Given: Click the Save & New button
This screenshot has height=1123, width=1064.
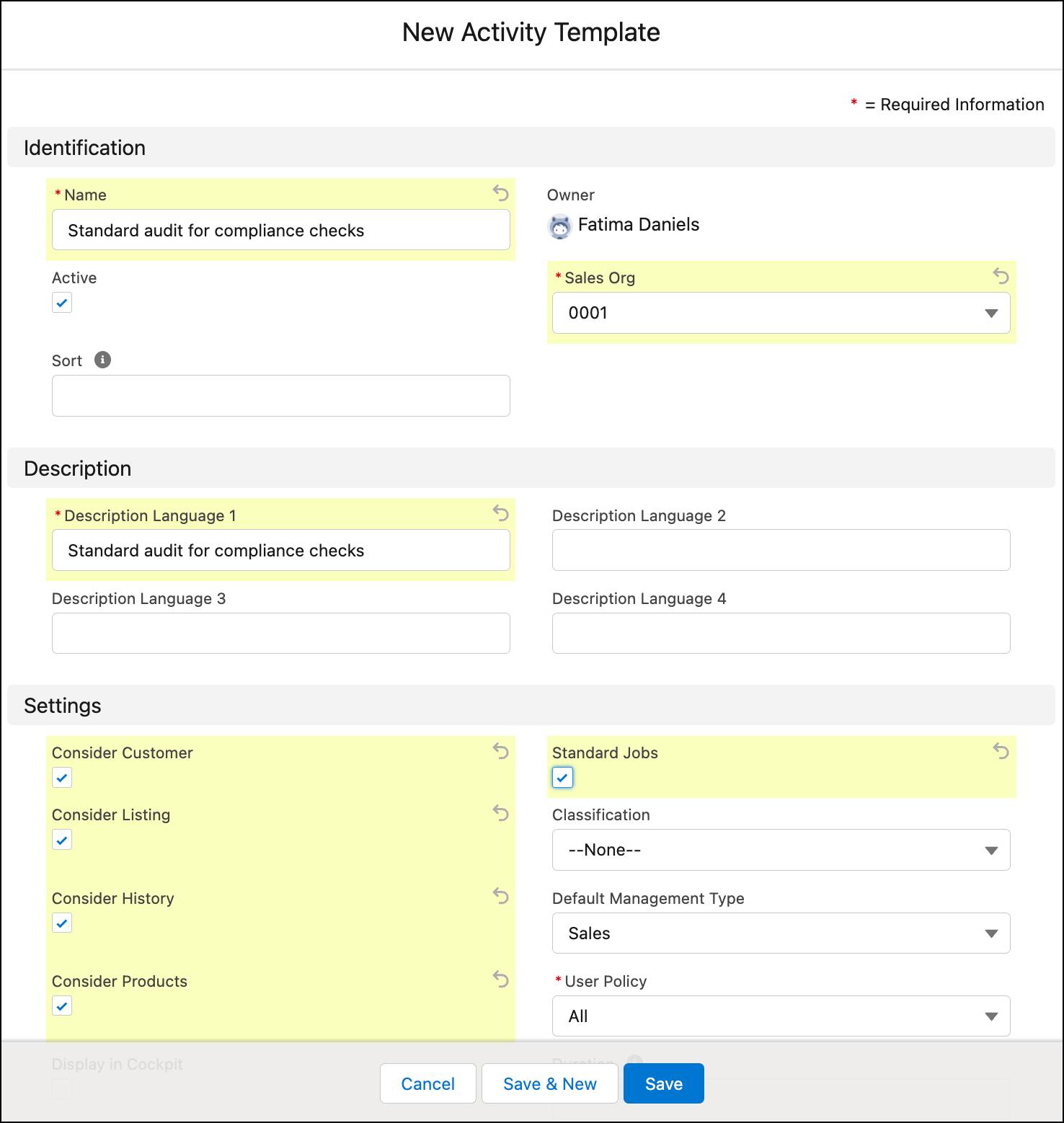Looking at the screenshot, I should coord(549,1083).
